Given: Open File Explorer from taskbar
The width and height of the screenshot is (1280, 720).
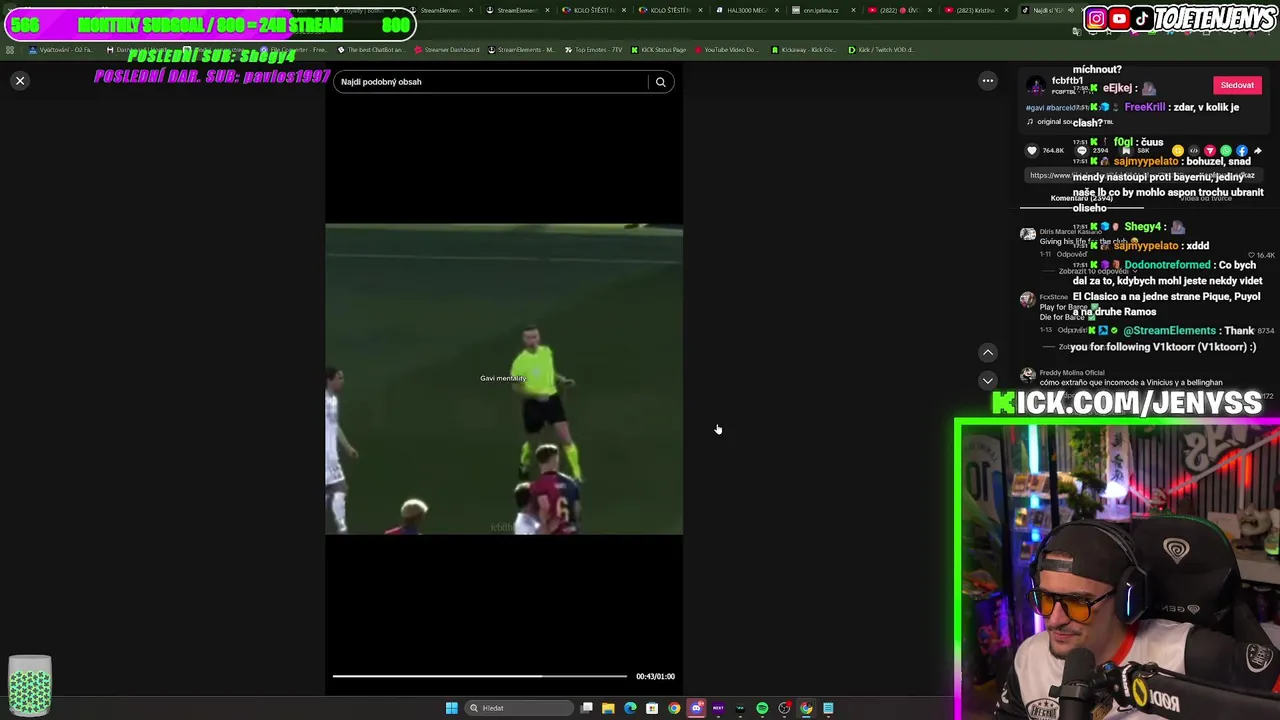Looking at the screenshot, I should click(x=608, y=708).
